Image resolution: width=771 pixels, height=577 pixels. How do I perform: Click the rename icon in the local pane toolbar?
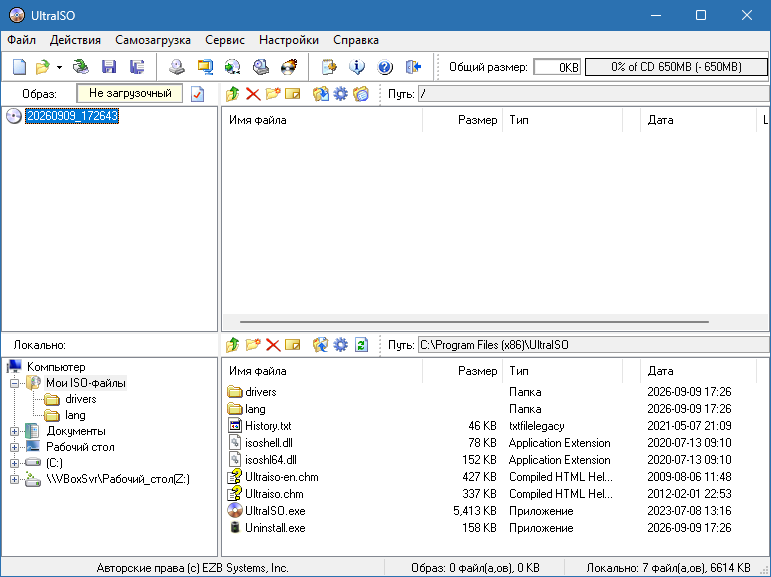(x=293, y=345)
